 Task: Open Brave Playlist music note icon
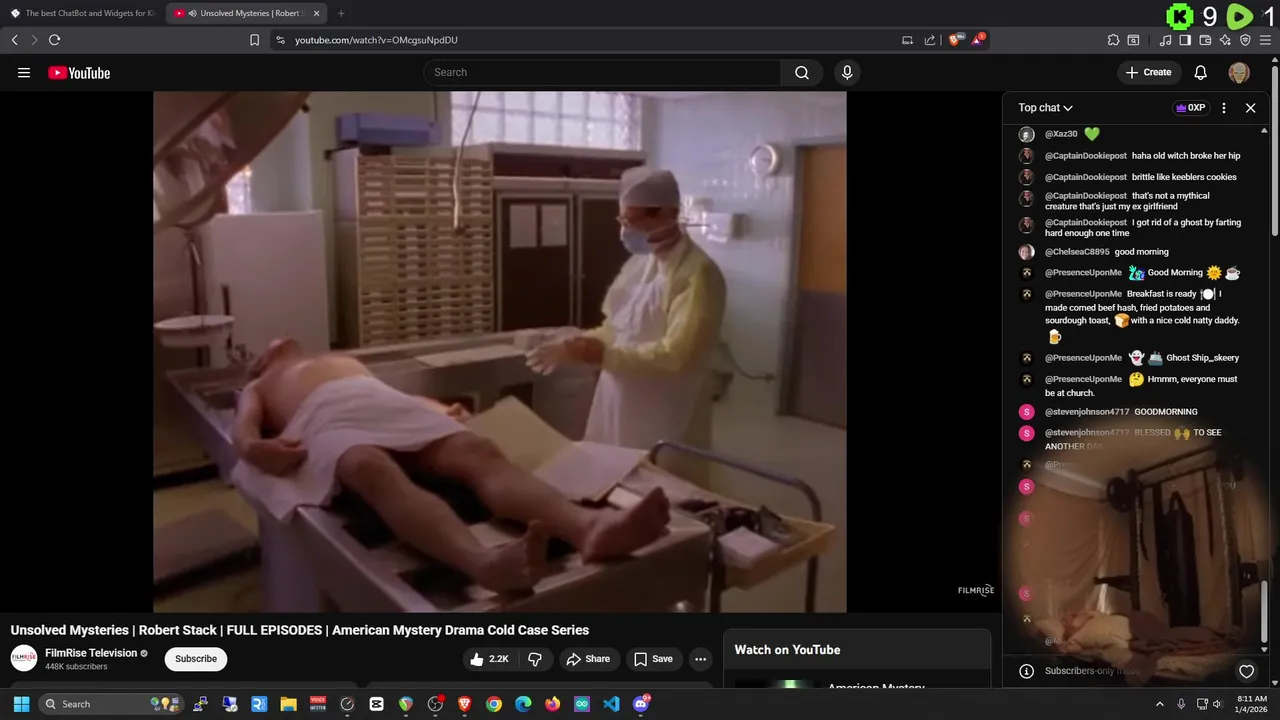tap(1165, 40)
